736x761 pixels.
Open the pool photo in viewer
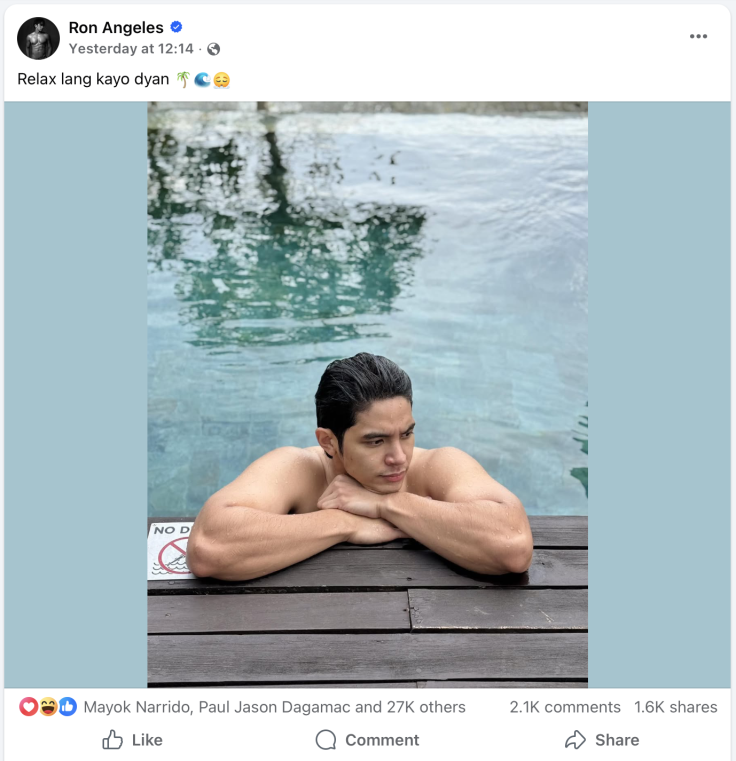pyautogui.click(x=368, y=395)
